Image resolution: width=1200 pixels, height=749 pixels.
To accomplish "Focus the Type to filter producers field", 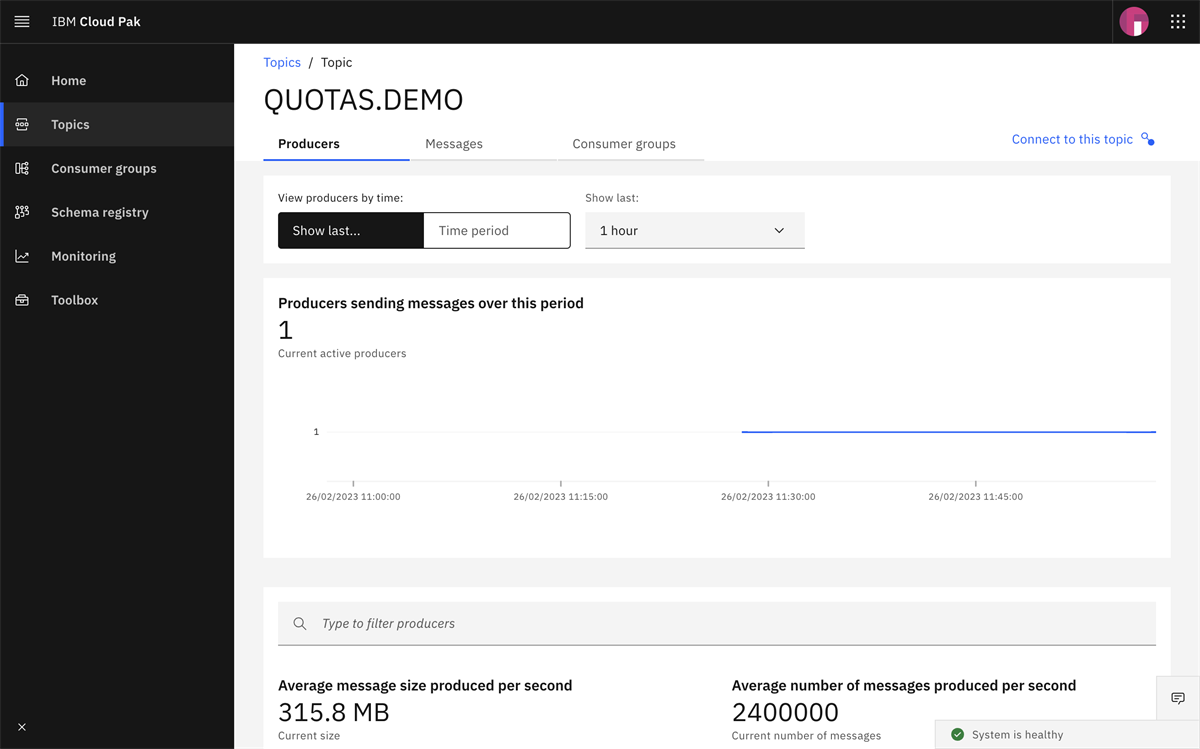I will point(717,623).
